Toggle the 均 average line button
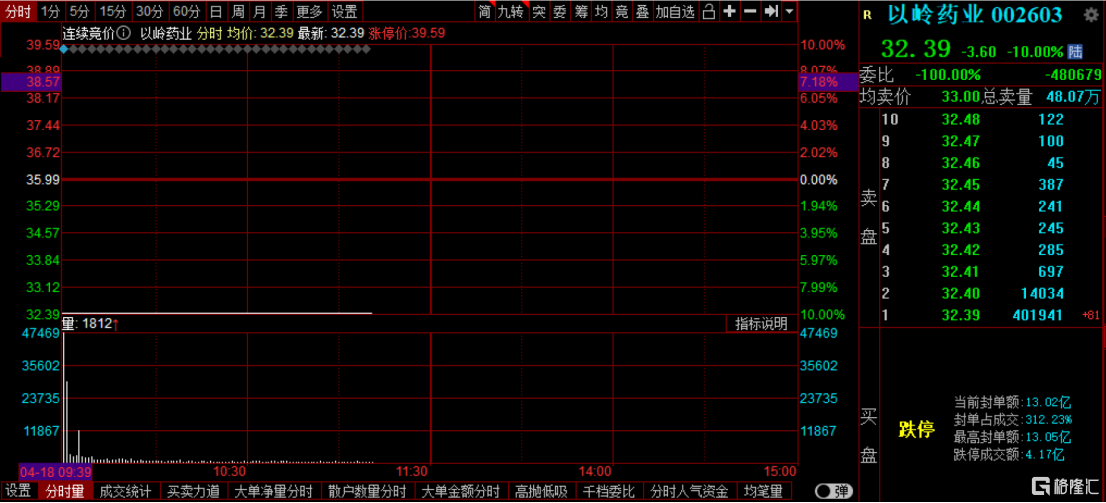 pyautogui.click(x=601, y=11)
